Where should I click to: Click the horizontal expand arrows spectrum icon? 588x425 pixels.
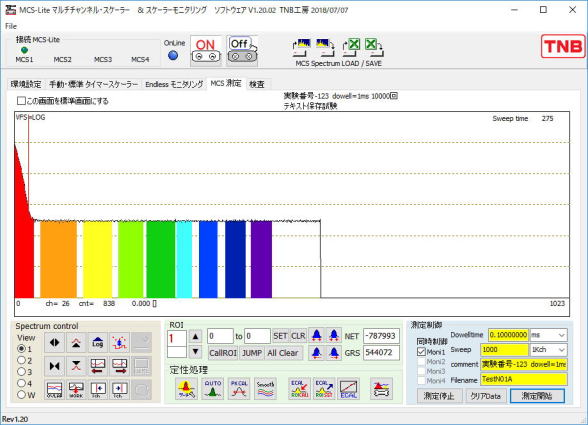[55, 342]
